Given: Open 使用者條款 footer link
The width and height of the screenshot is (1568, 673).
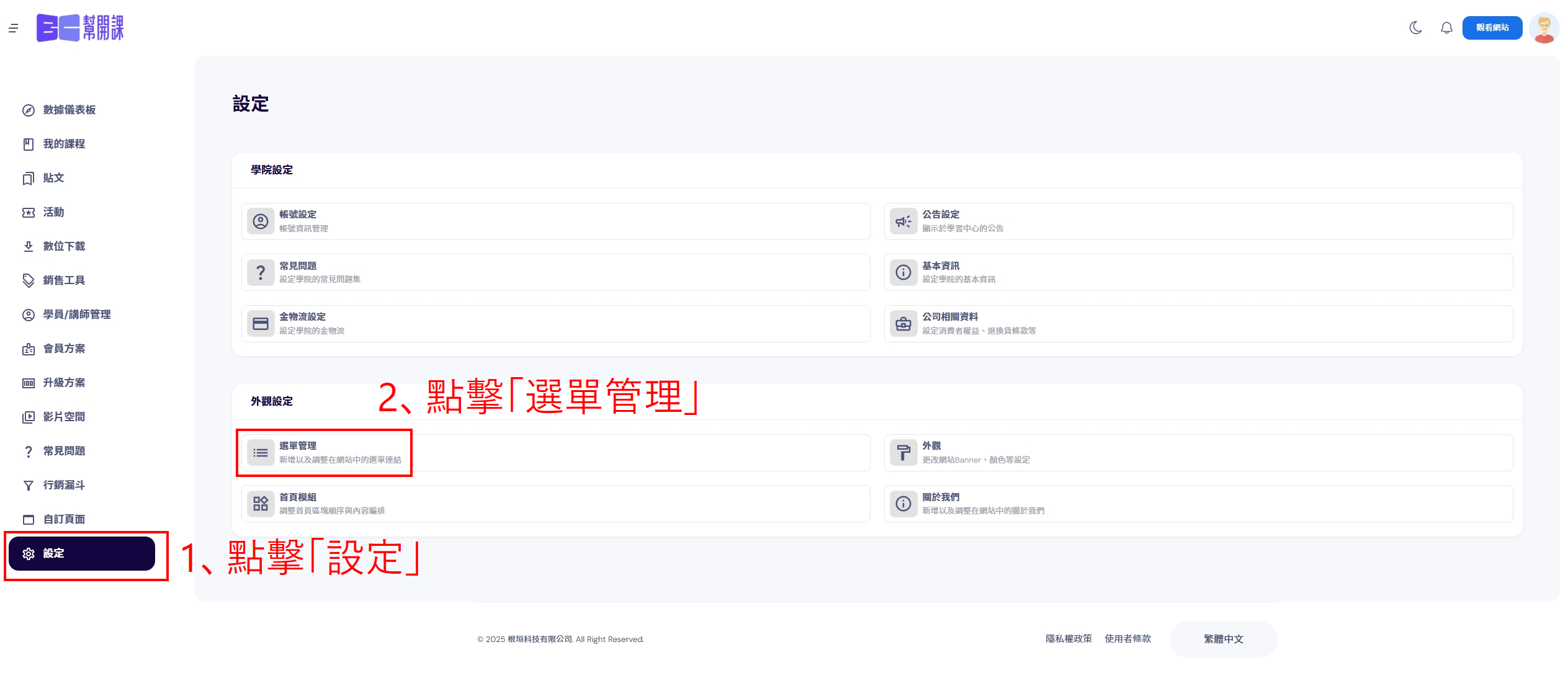Looking at the screenshot, I should (x=1127, y=639).
